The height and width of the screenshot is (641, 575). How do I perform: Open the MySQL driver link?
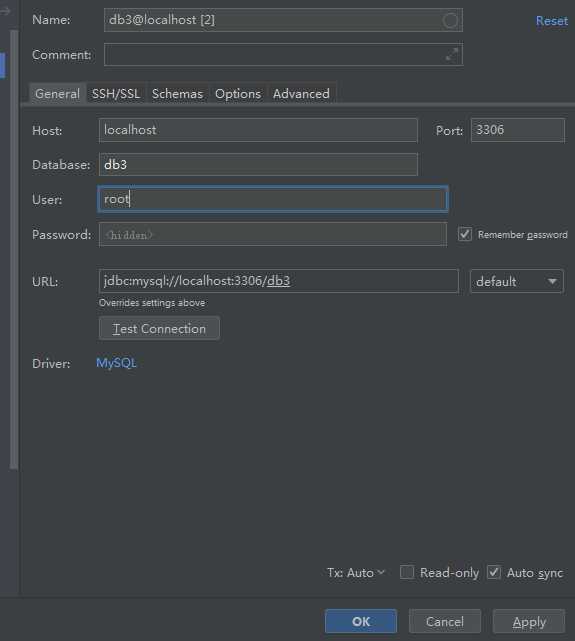tap(116, 363)
